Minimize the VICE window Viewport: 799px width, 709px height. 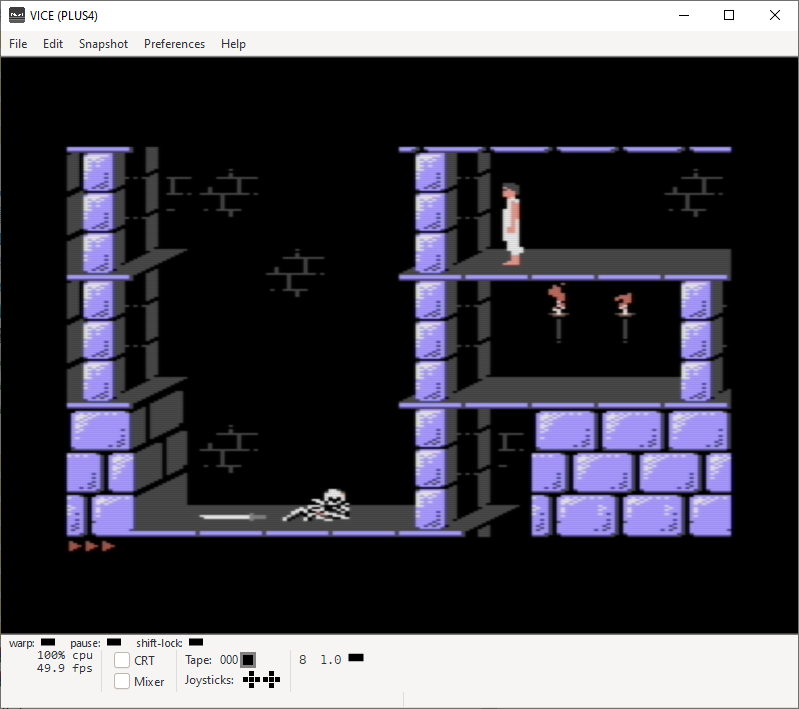684,15
